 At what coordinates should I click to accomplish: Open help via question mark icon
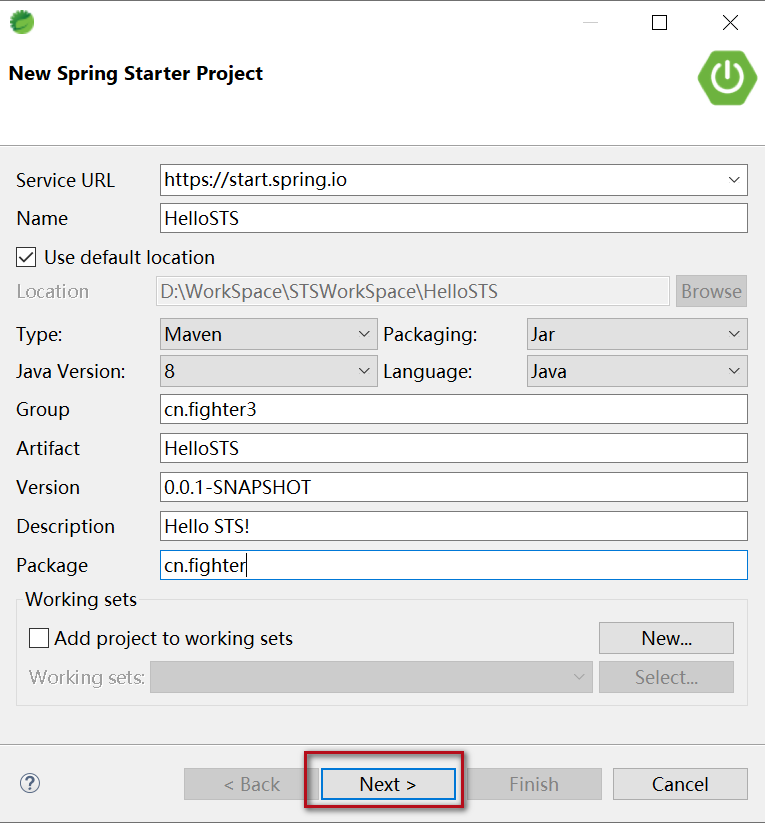point(30,783)
